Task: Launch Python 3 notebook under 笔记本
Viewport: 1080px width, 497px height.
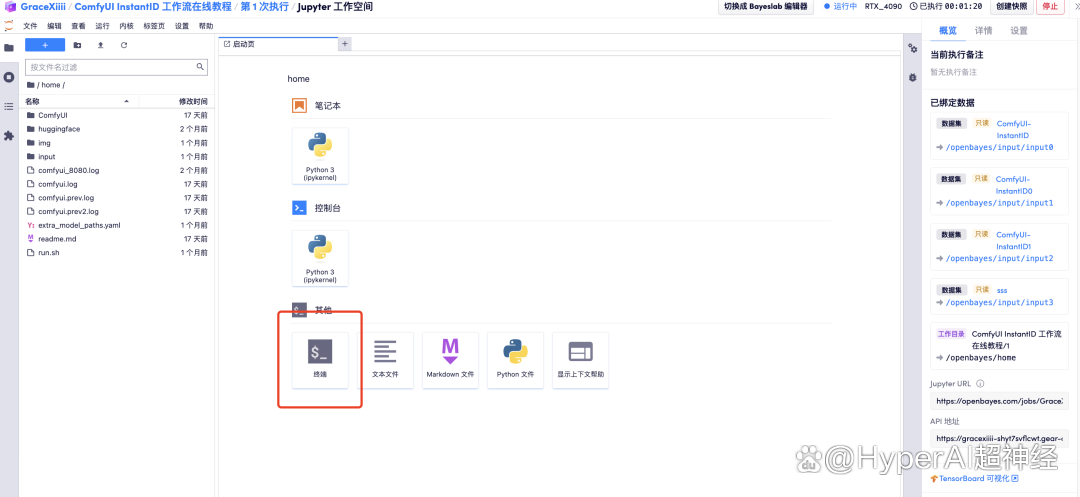Action: point(320,156)
